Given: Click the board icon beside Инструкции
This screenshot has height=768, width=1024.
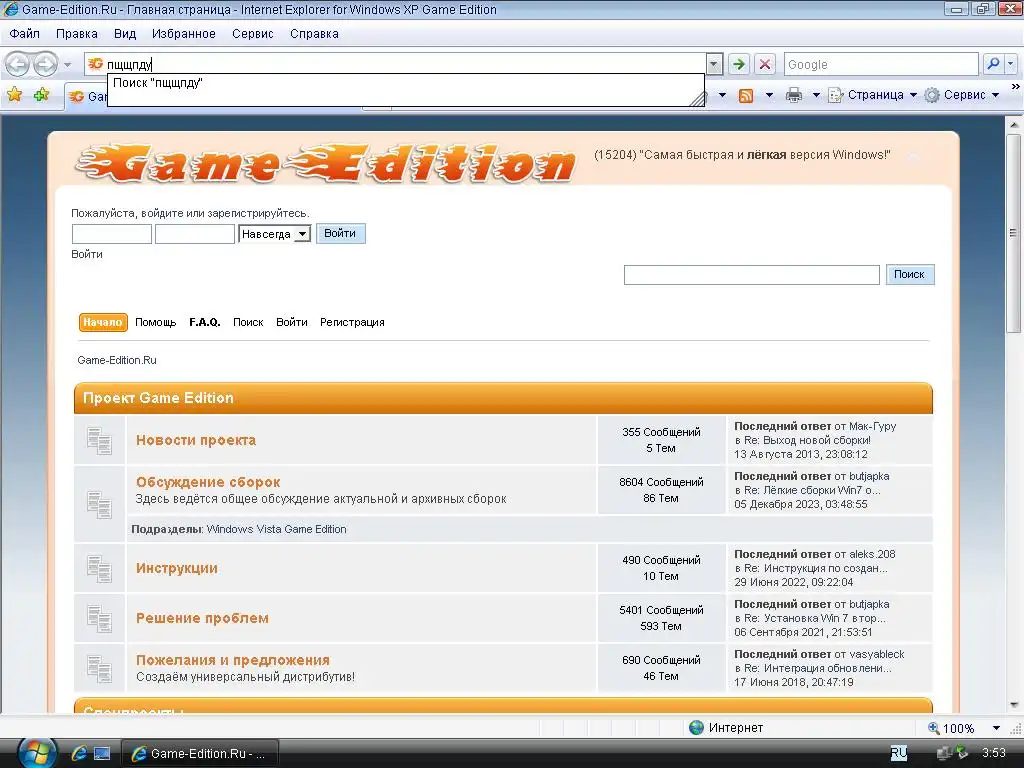Looking at the screenshot, I should (99, 569).
